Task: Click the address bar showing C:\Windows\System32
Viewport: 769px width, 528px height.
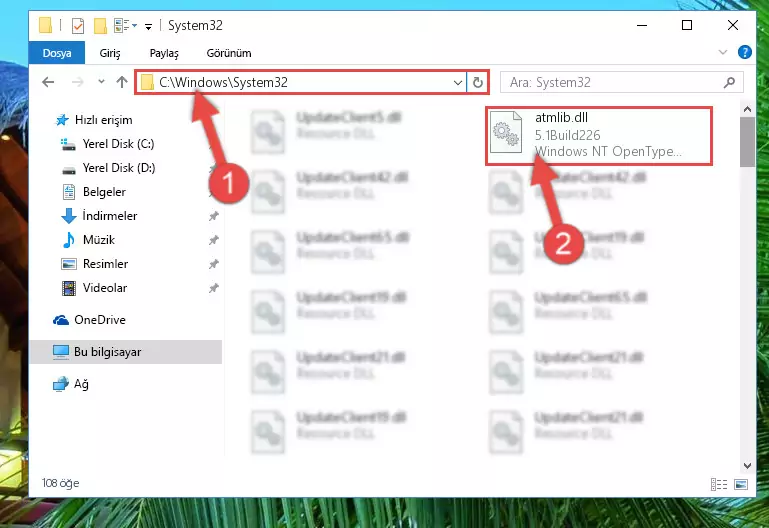Action: click(x=300, y=82)
